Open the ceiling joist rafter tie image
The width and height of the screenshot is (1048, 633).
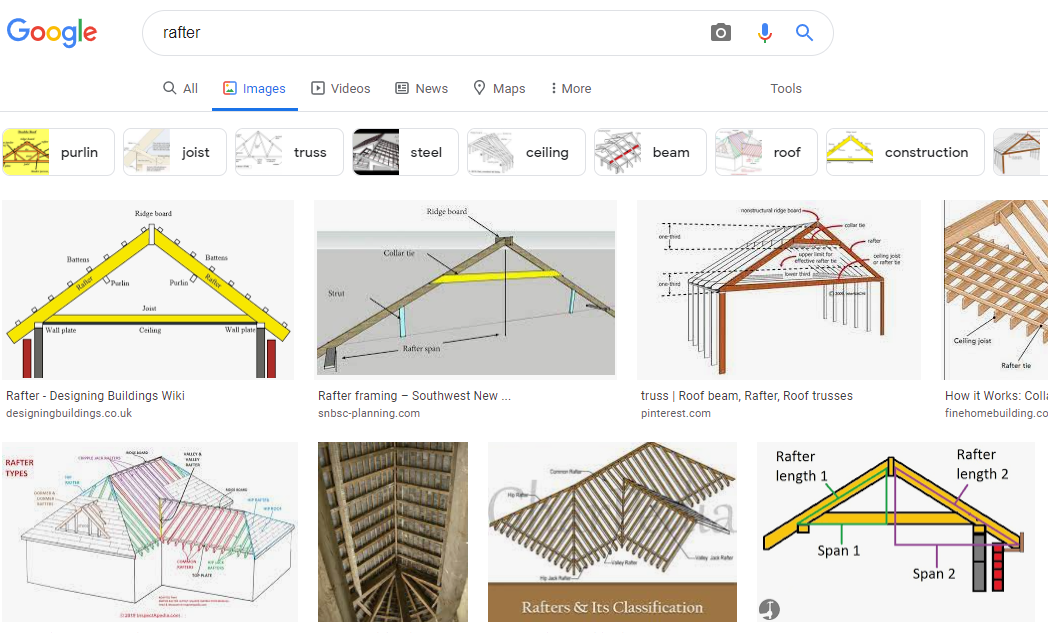coord(996,289)
